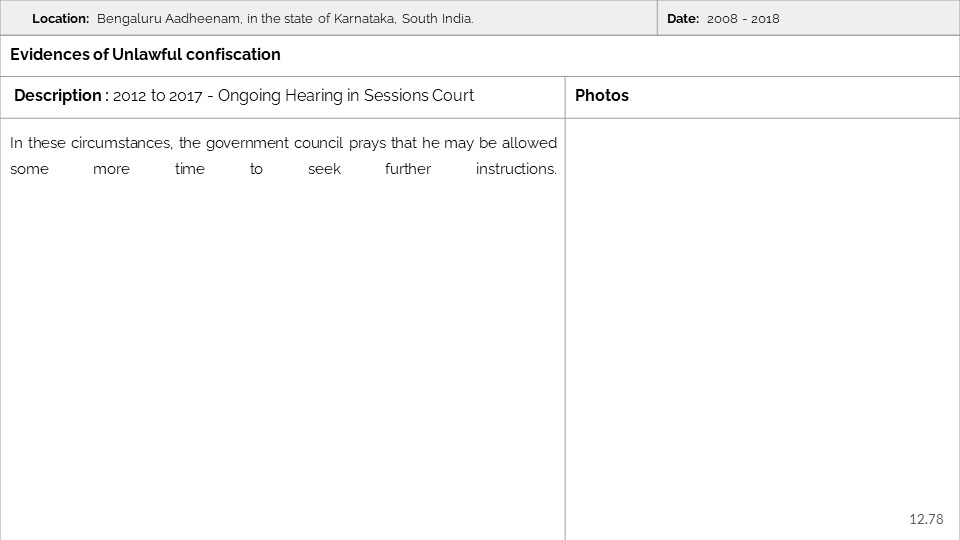Click the "Photos" column header

(602, 96)
